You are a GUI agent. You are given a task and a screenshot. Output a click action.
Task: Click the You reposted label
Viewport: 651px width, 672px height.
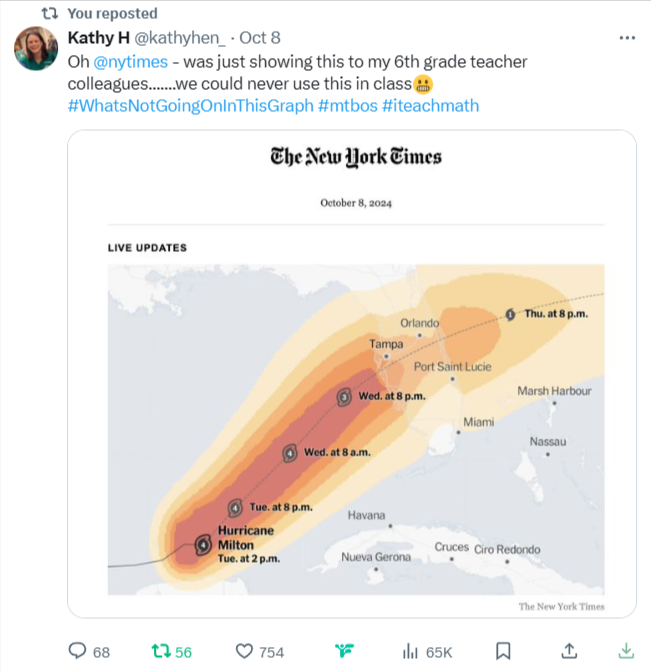point(112,13)
